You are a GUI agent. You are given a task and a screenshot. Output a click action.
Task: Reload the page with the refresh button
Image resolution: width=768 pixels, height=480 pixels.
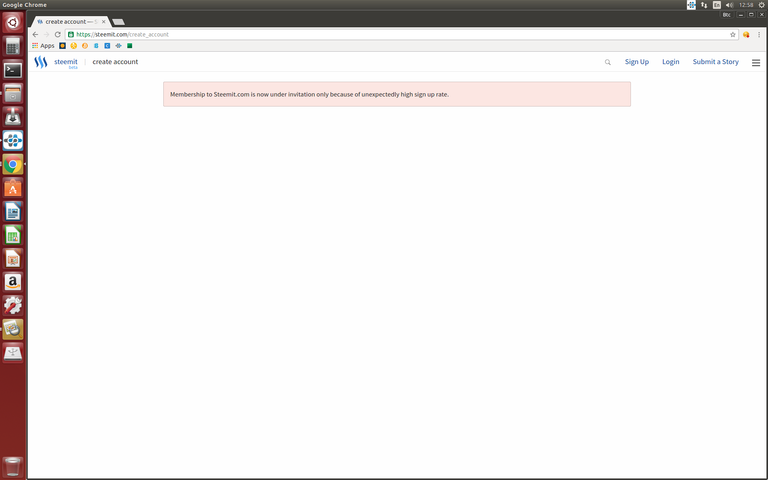tap(58, 34)
